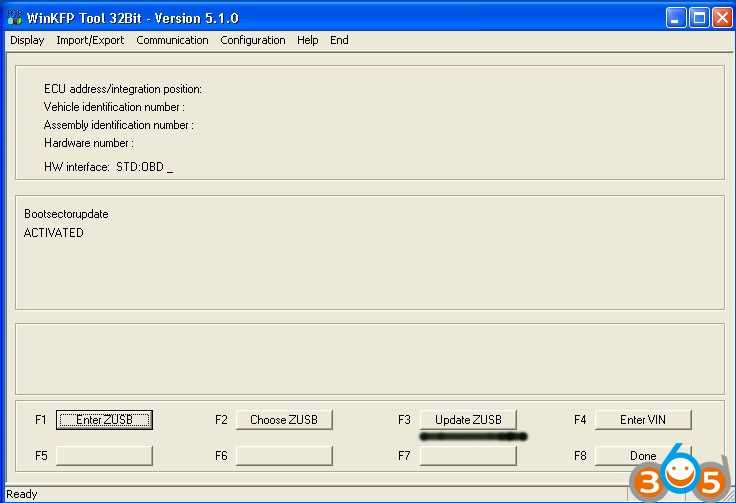Screen dimensions: 736x503
Task: Click the Done button
Action: tap(642, 456)
